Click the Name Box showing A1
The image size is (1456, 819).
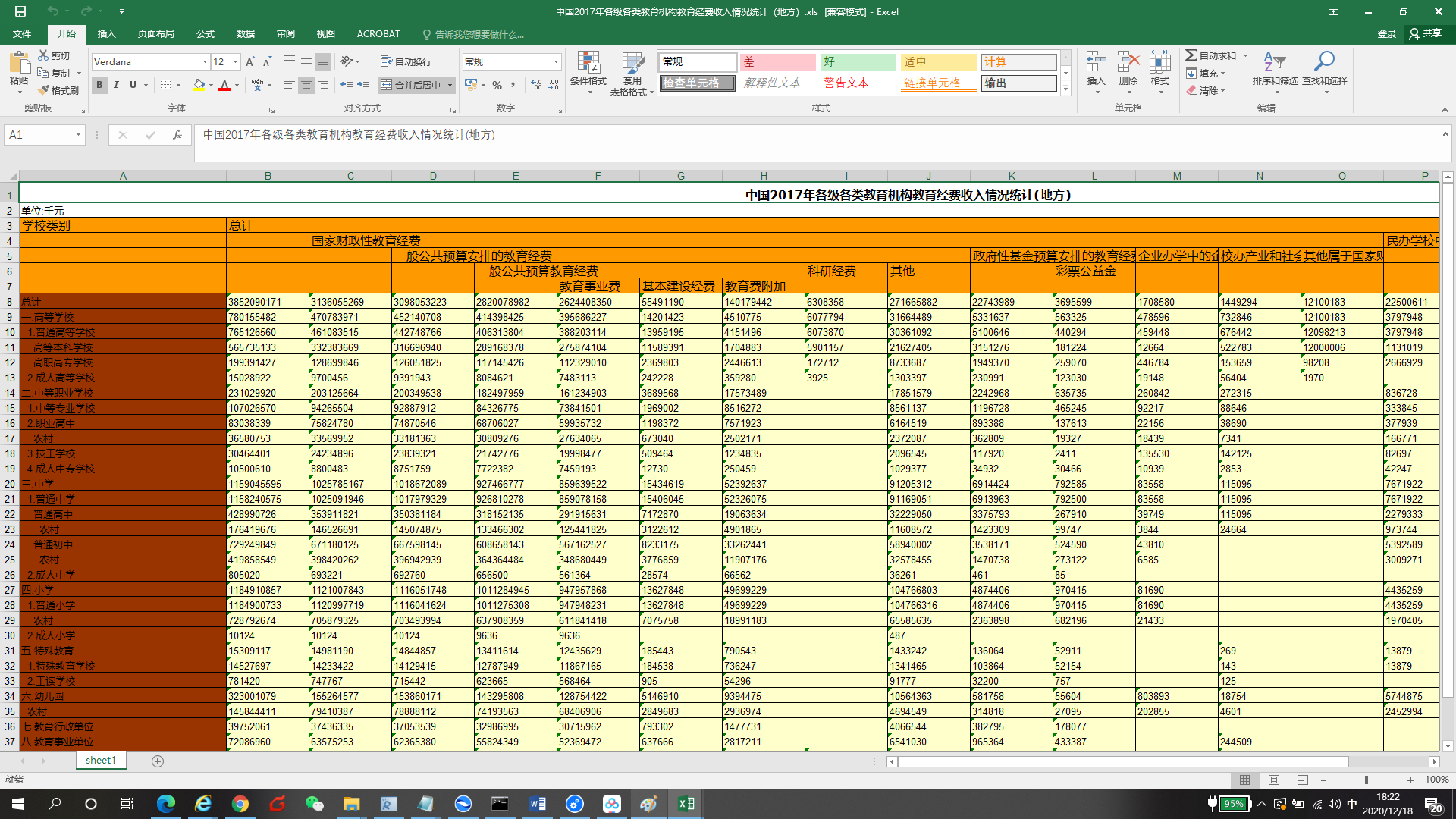point(38,135)
